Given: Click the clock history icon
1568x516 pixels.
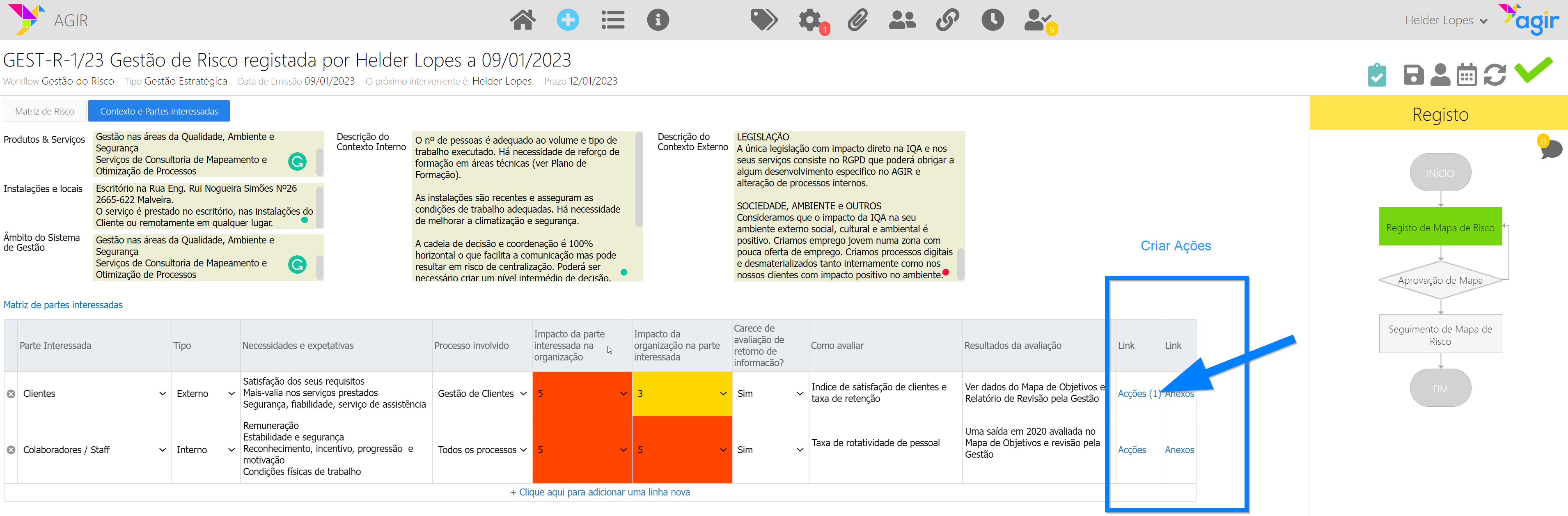Looking at the screenshot, I should click(x=992, y=20).
